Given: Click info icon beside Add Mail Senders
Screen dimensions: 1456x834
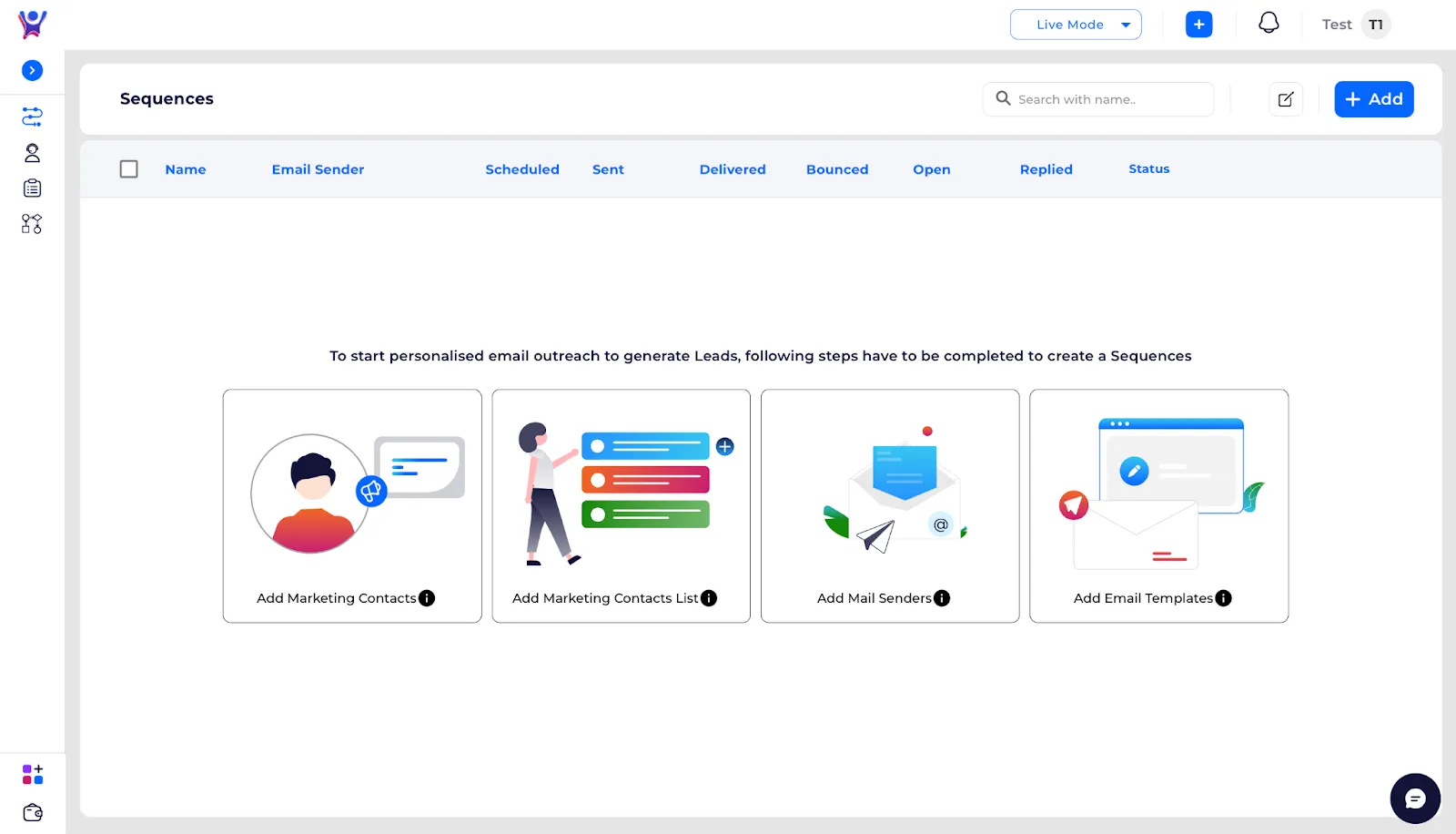Looking at the screenshot, I should click(x=942, y=598).
